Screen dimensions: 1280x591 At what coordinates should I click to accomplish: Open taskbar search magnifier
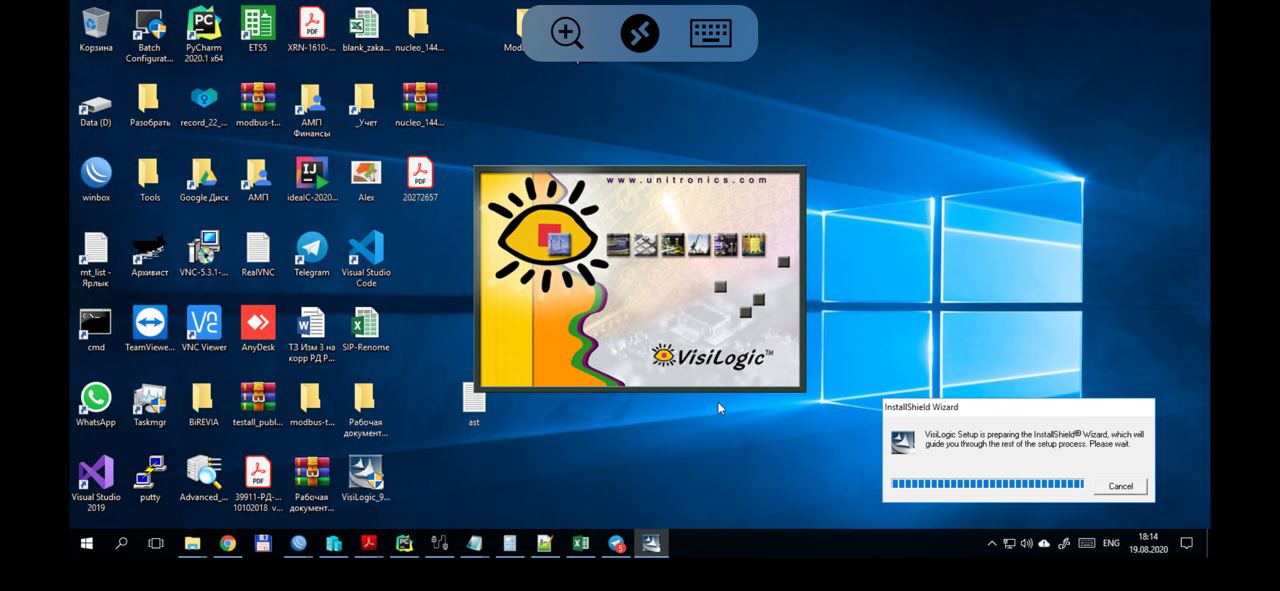(121, 544)
